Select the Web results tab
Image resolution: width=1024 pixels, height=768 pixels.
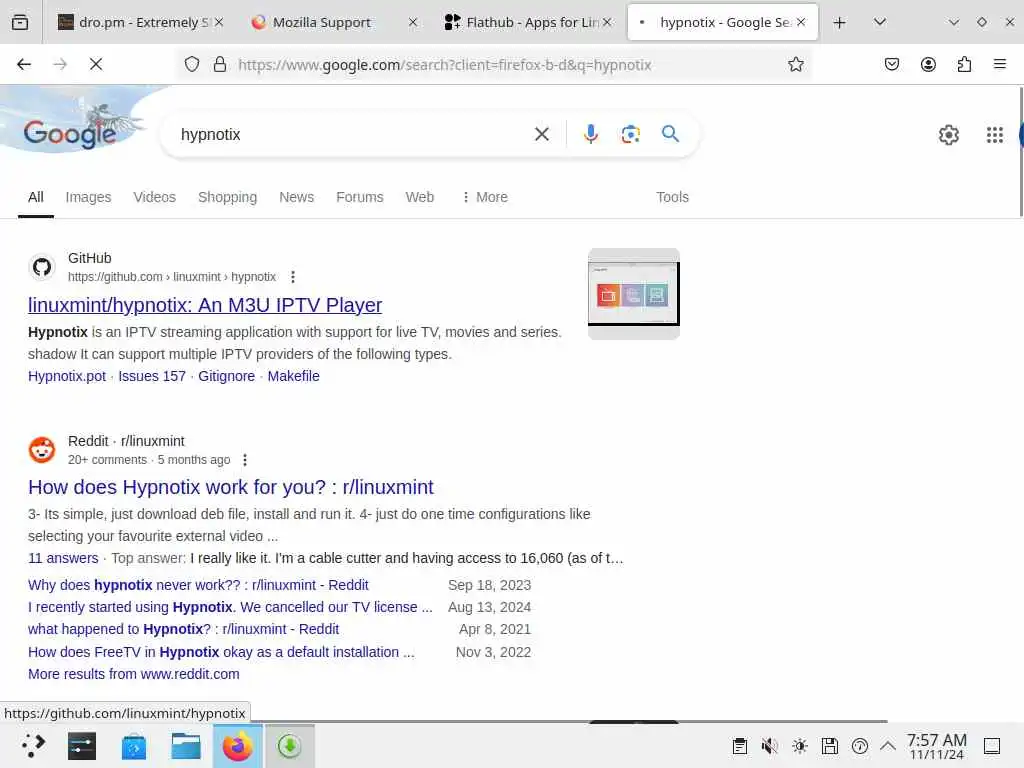click(419, 197)
